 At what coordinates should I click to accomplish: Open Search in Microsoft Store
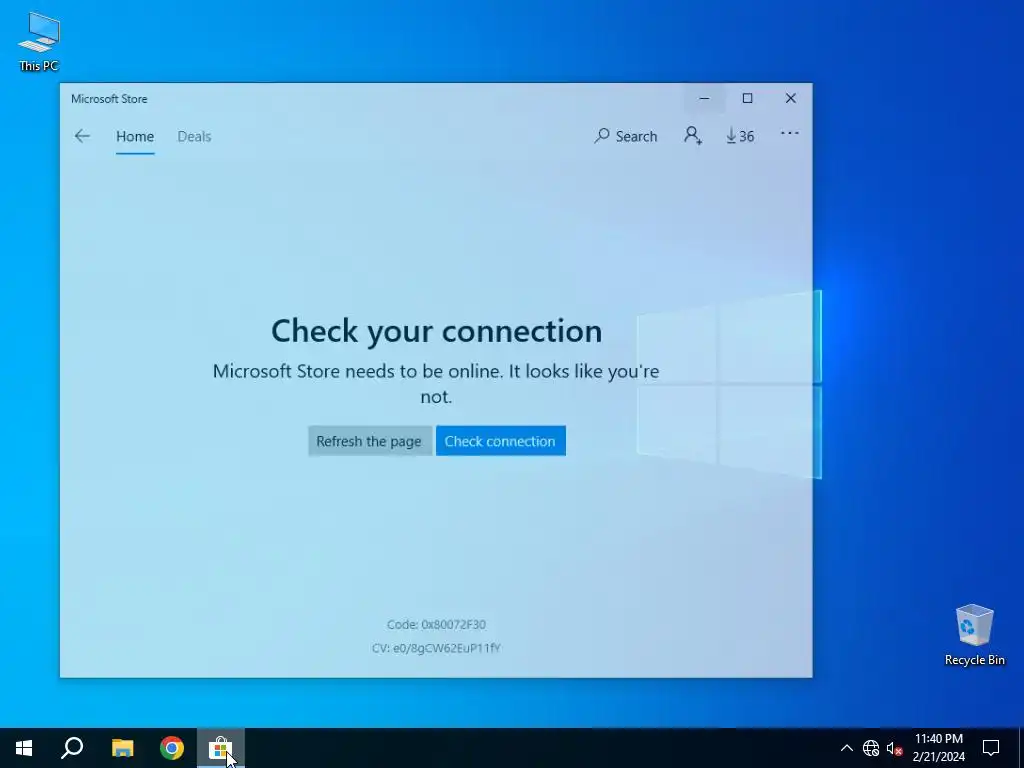(626, 136)
